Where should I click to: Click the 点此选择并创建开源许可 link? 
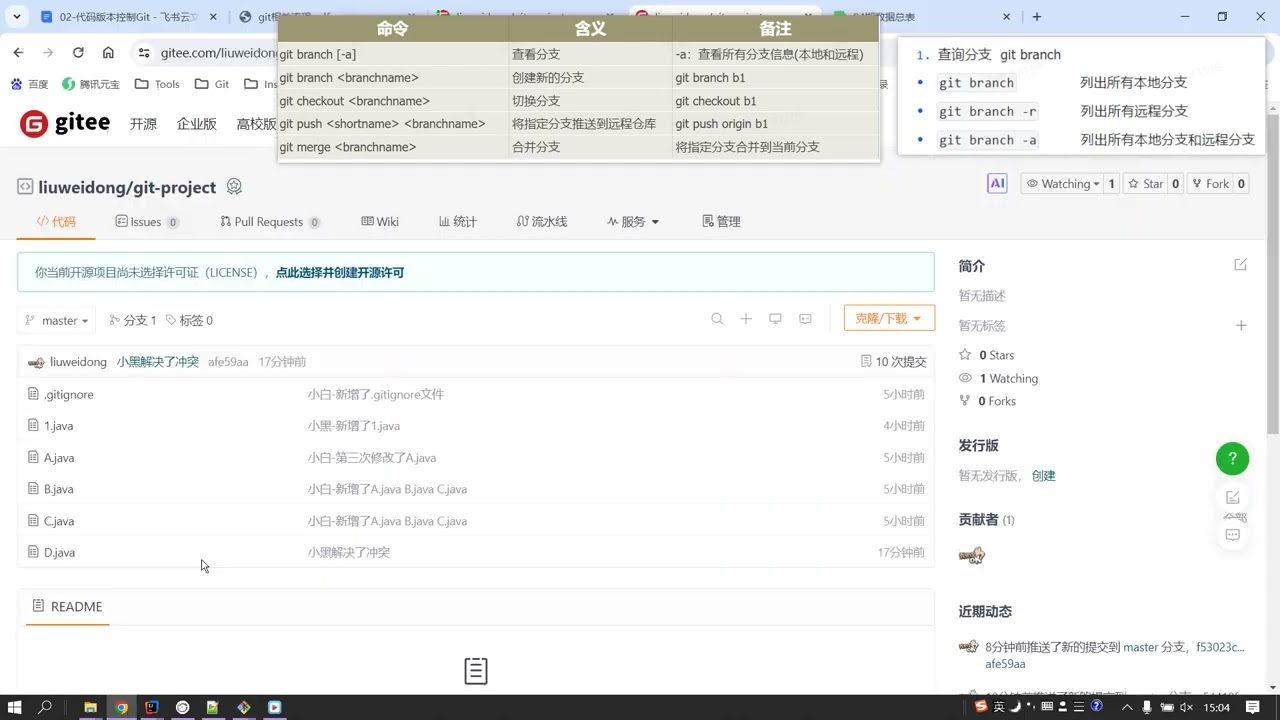point(340,272)
